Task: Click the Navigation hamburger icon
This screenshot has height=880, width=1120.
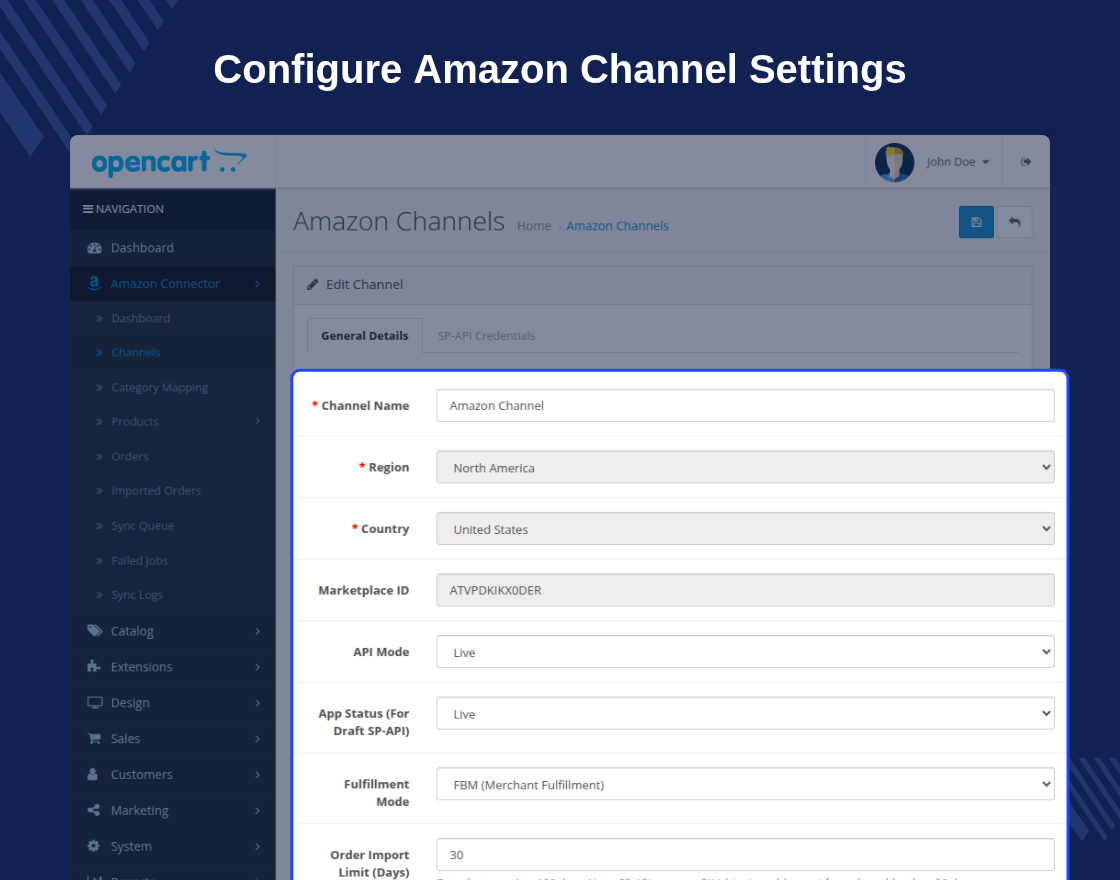Action: (x=88, y=209)
